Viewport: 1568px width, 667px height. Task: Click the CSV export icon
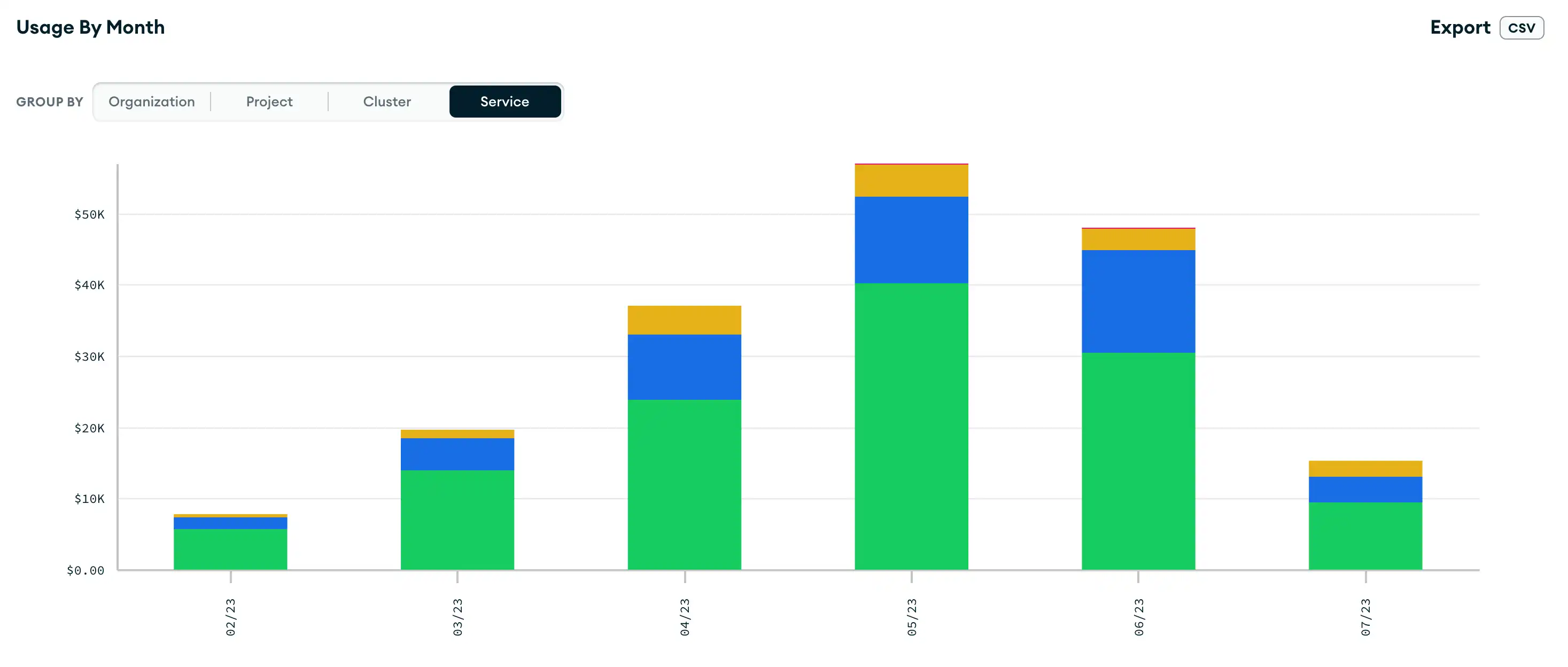click(x=1523, y=27)
